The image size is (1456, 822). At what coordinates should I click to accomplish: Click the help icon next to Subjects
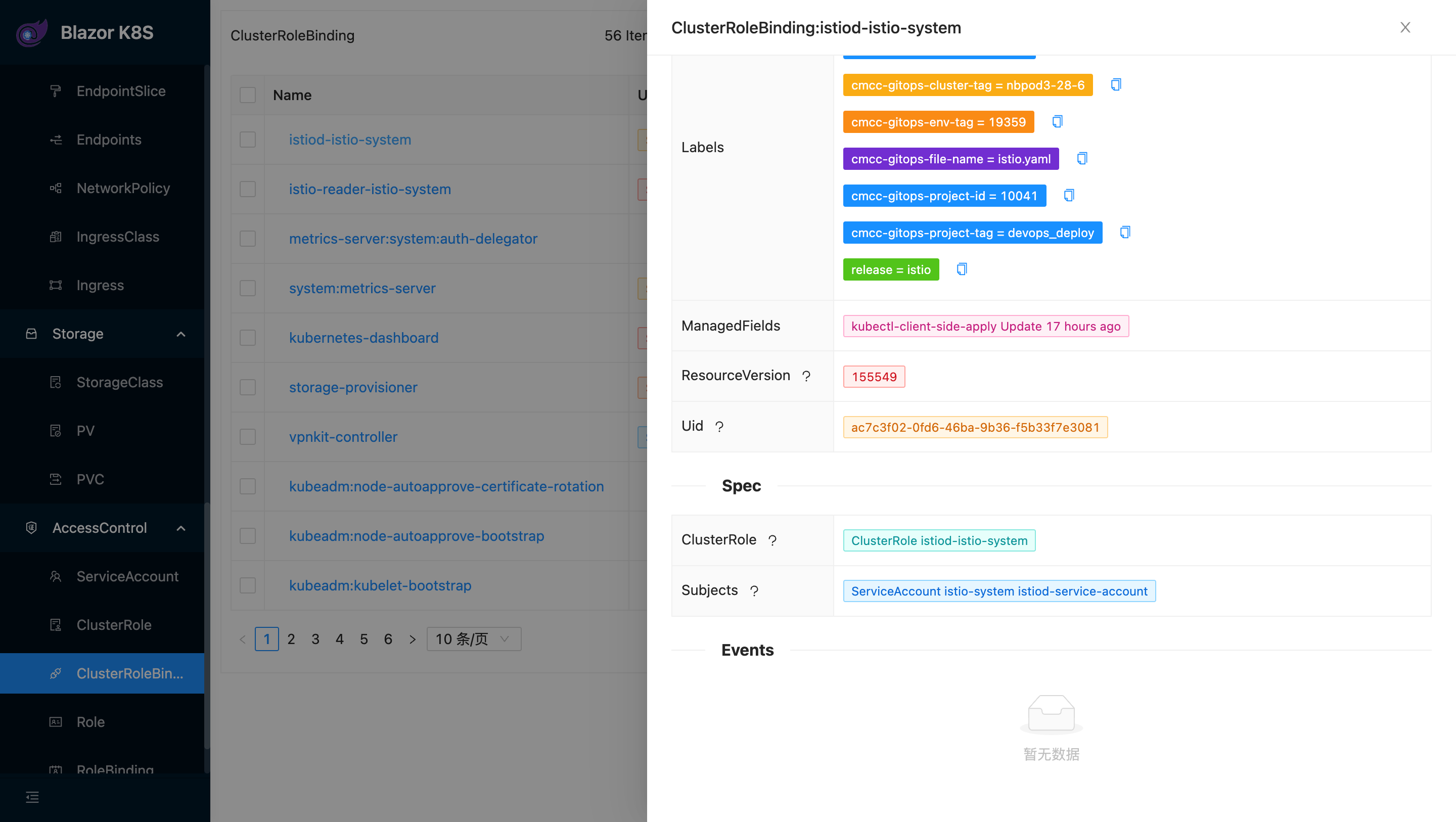point(754,591)
